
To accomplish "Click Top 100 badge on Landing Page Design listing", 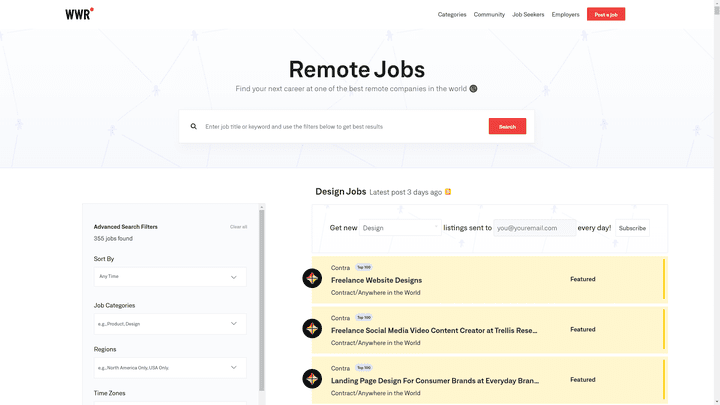I will click(x=364, y=368).
